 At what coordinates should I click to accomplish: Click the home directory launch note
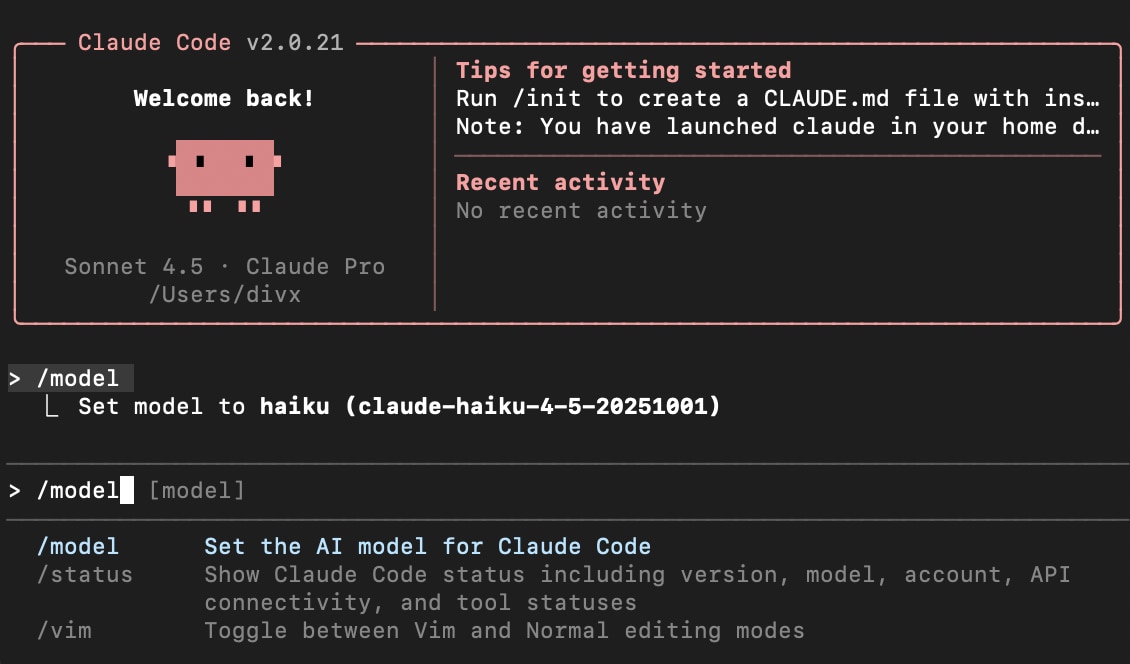pos(777,127)
